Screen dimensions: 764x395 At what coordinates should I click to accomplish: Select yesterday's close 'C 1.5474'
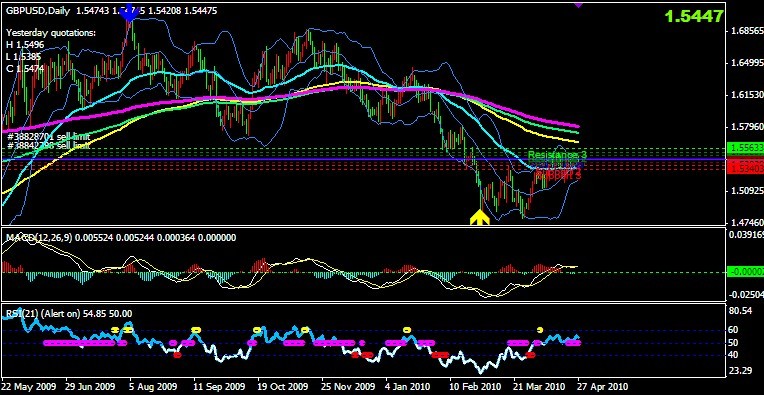[x=25, y=69]
